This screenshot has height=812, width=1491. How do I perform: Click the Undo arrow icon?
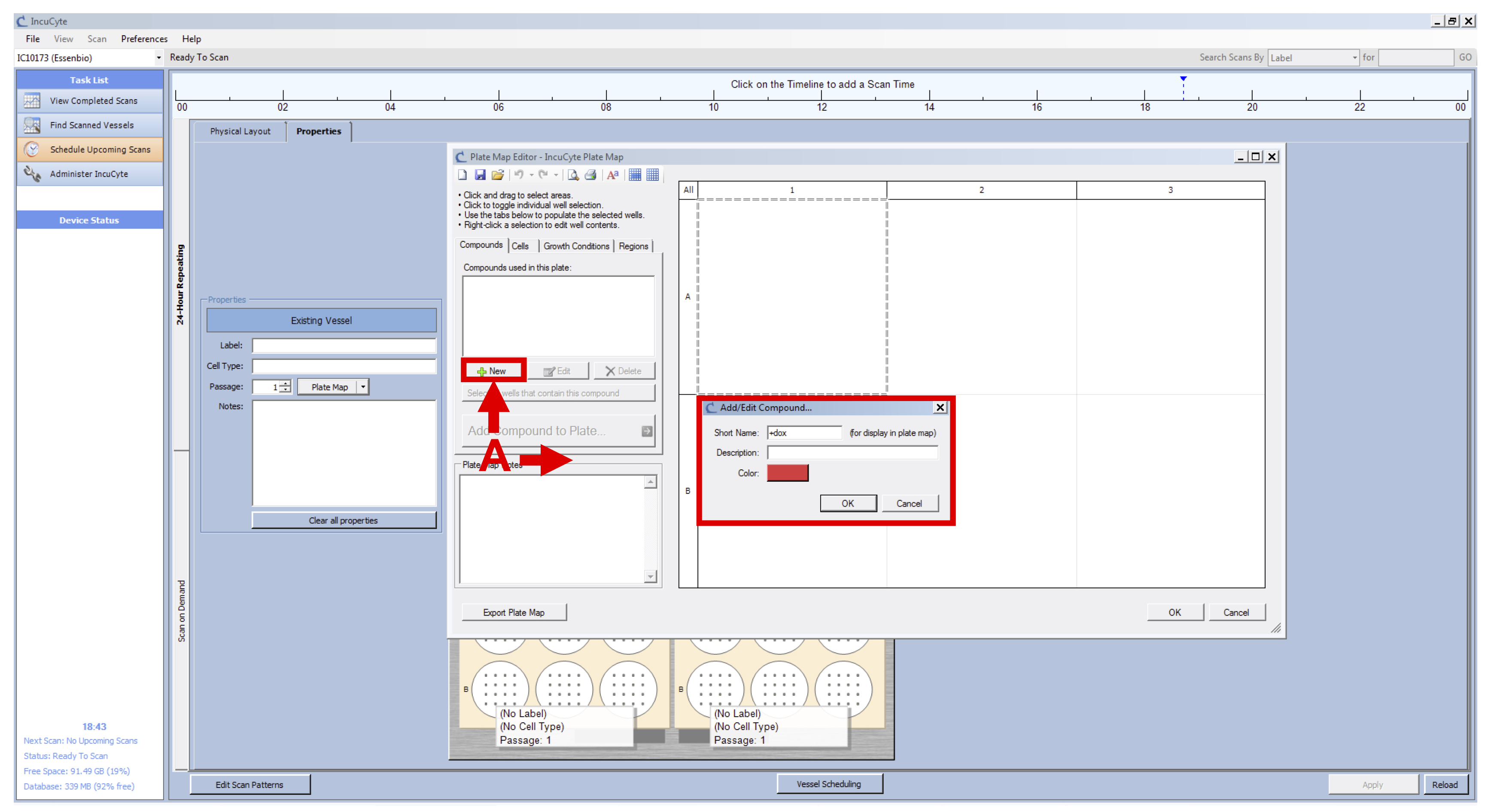519,175
